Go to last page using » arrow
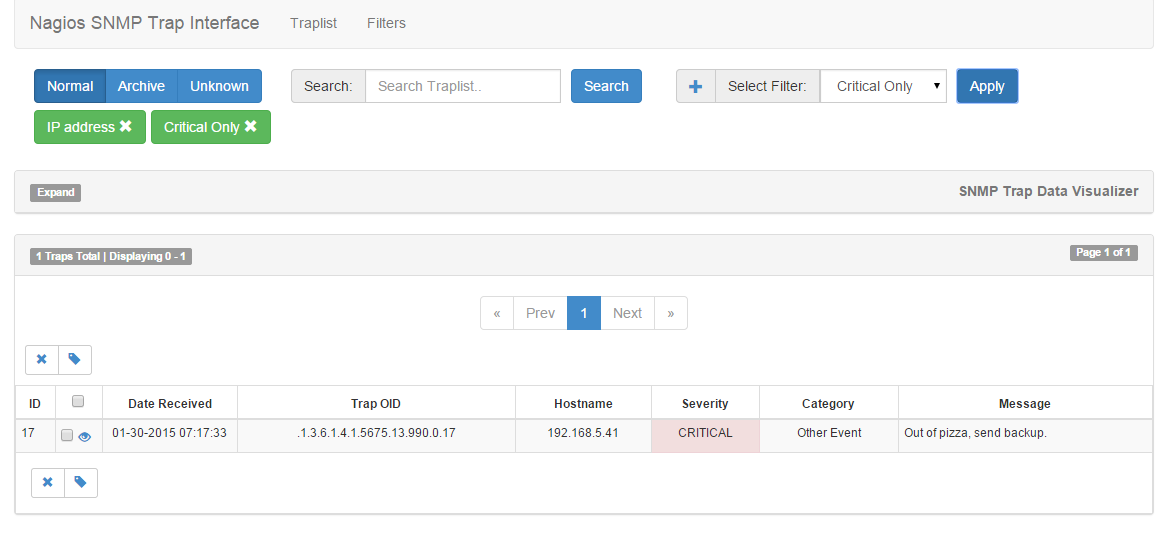 (670, 313)
